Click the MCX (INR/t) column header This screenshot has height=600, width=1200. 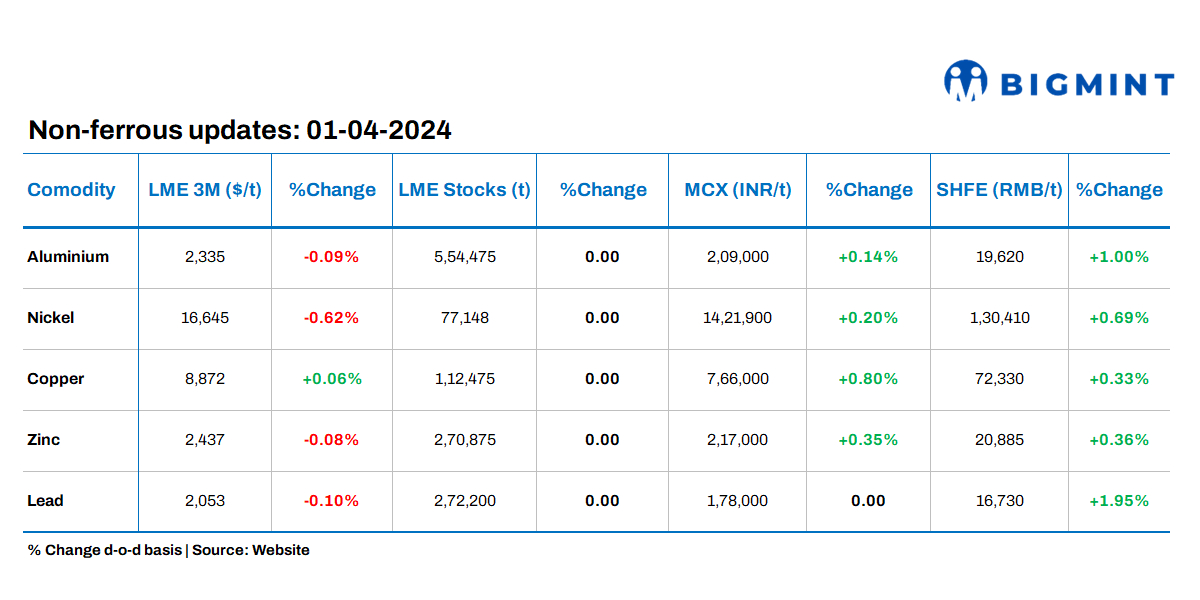click(738, 190)
